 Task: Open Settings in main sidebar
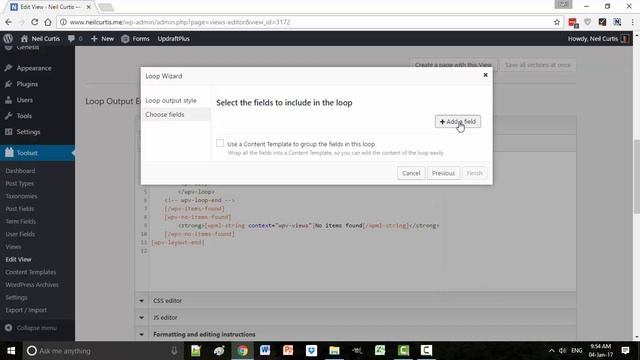28,132
